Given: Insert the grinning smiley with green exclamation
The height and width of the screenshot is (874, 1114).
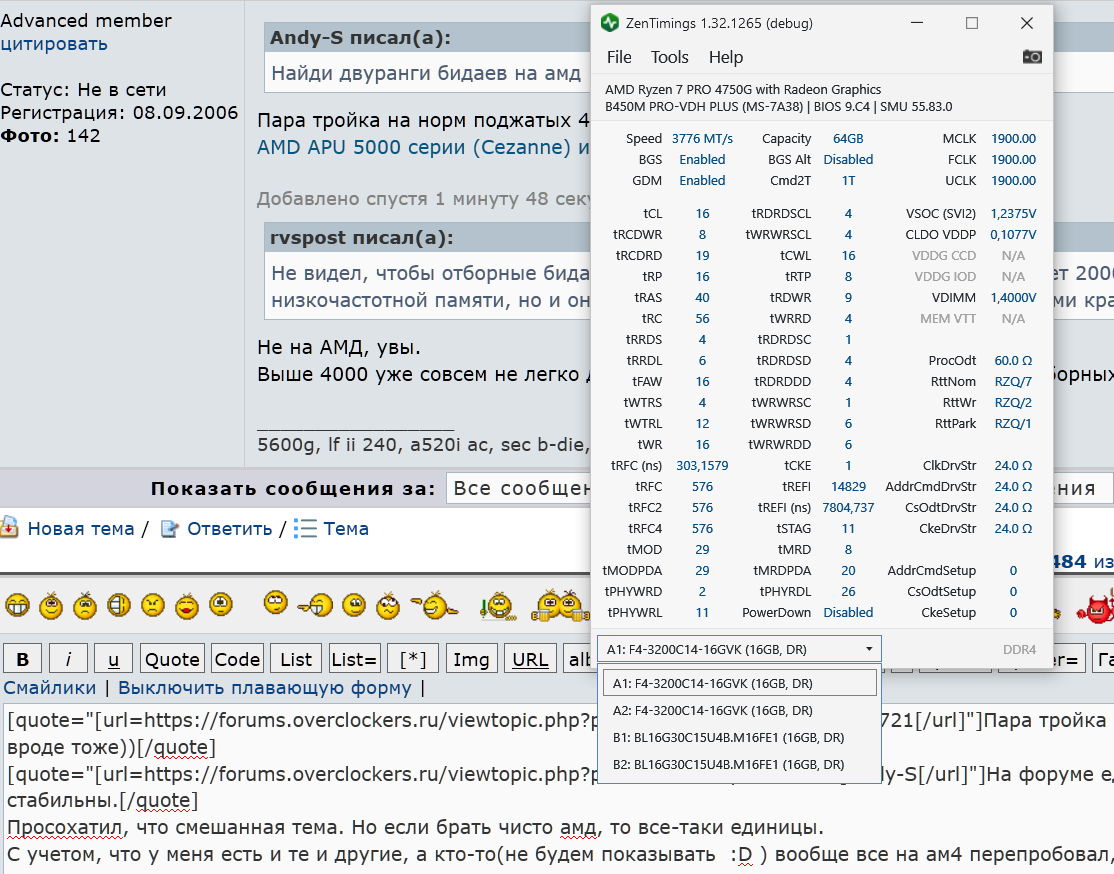Looking at the screenshot, I should click(x=497, y=607).
